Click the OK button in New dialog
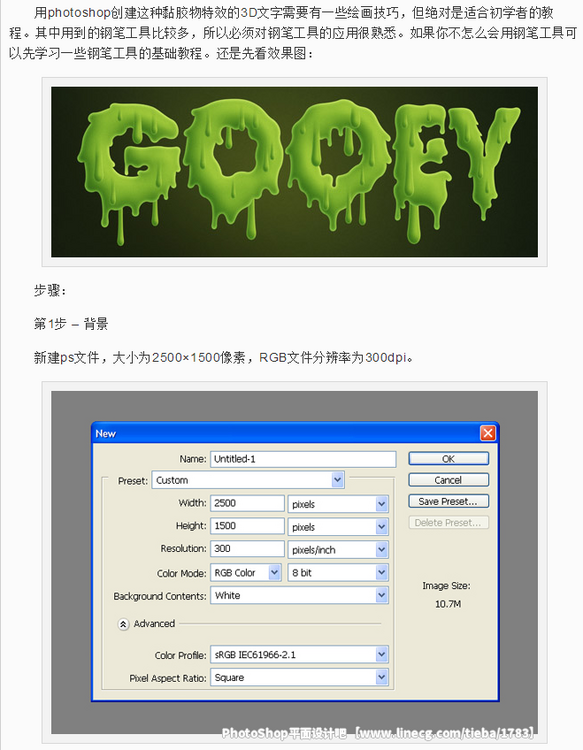 [x=449, y=459]
